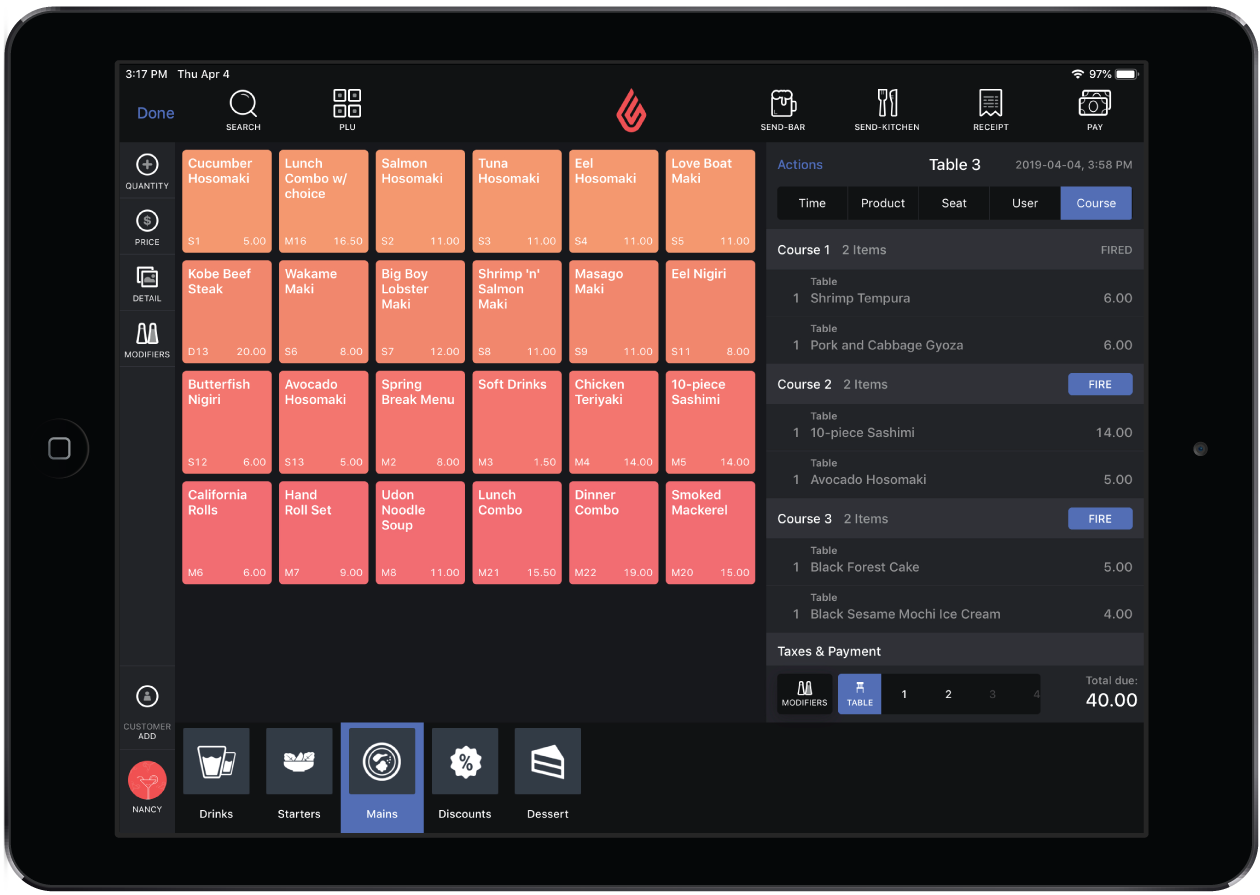Switch to the Starters category
Viewport: 1260px width, 895px height.
(299, 775)
